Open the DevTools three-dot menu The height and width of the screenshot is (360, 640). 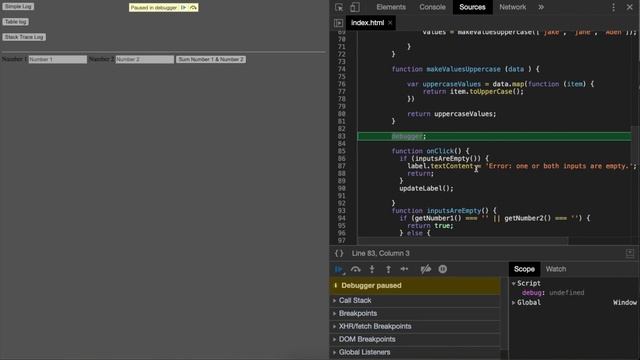613,7
